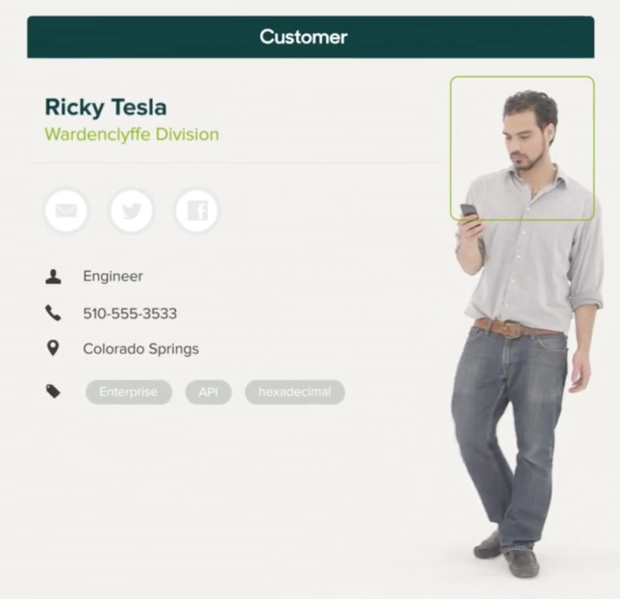This screenshot has height=599, width=620.
Task: Select the hexadecimal tag
Action: coord(295,392)
